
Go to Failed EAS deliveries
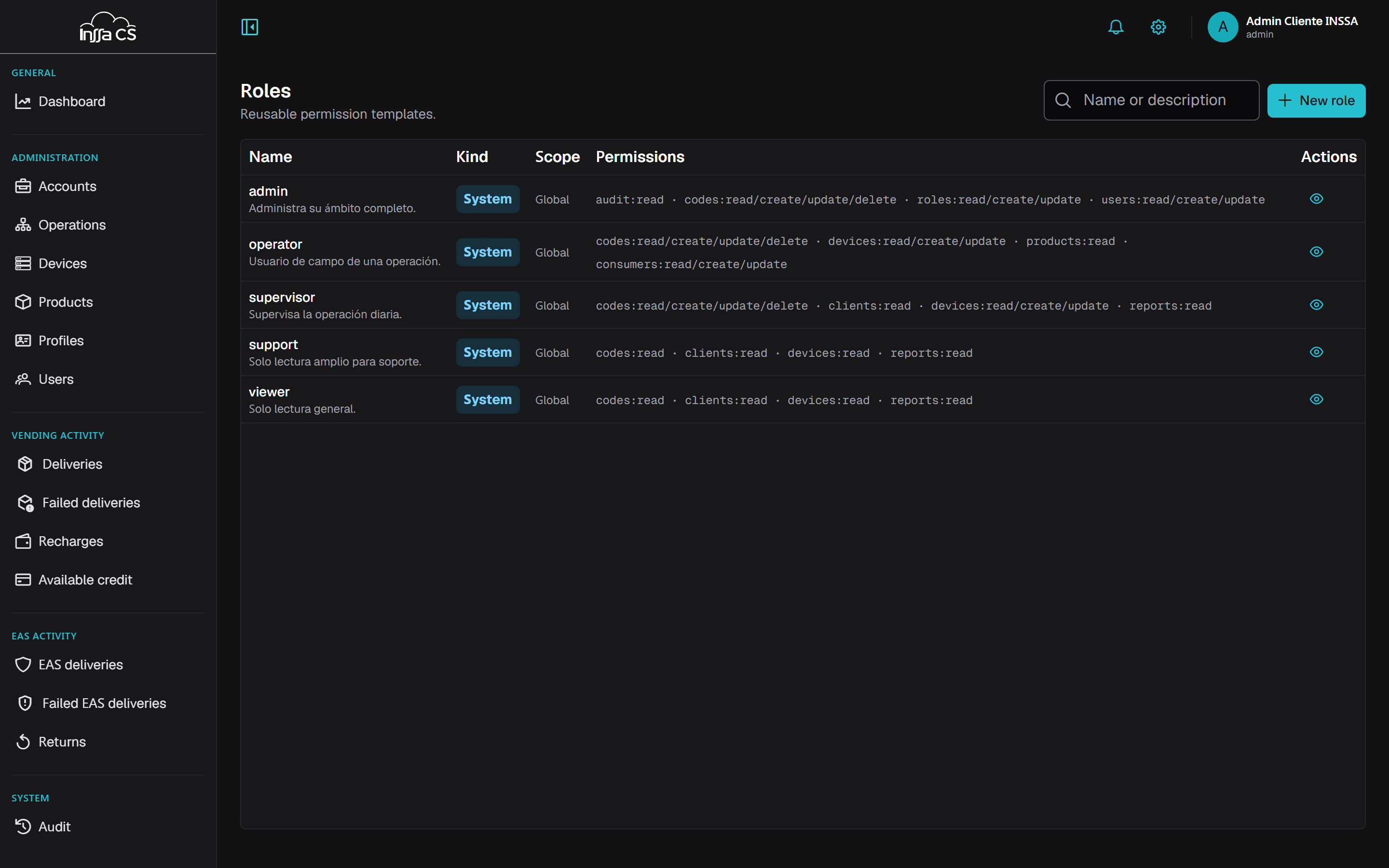[x=108, y=703]
